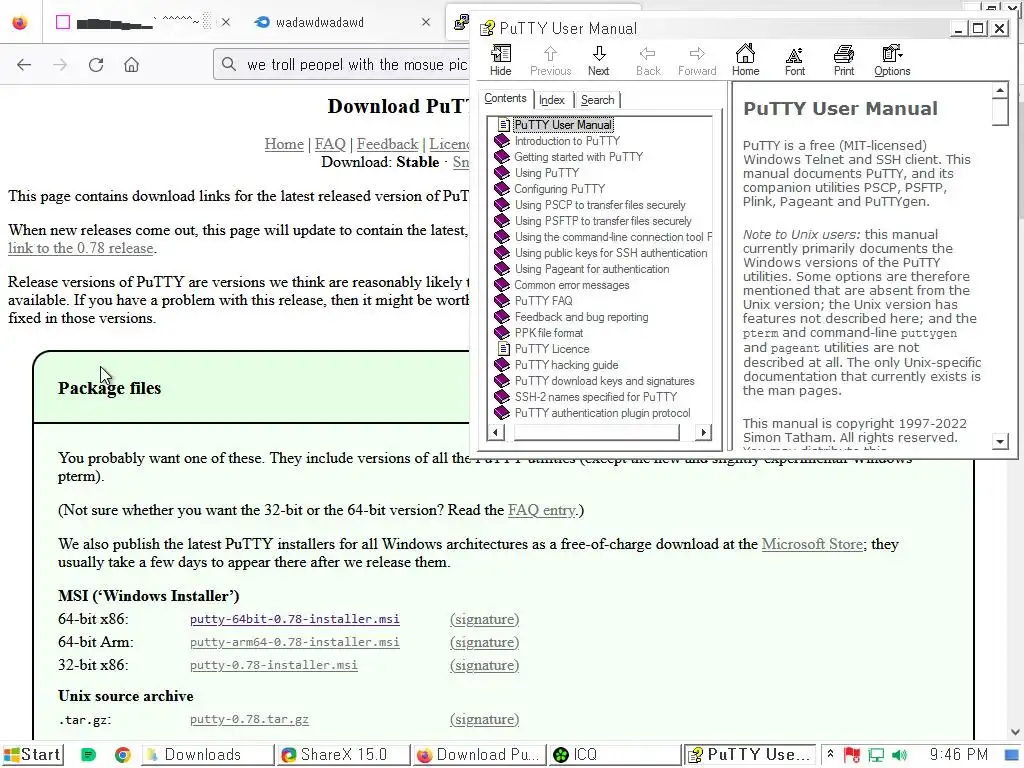Select Using PSFTP to transfer files securely
Viewport: 1024px width, 768px height.
pyautogui.click(x=603, y=221)
